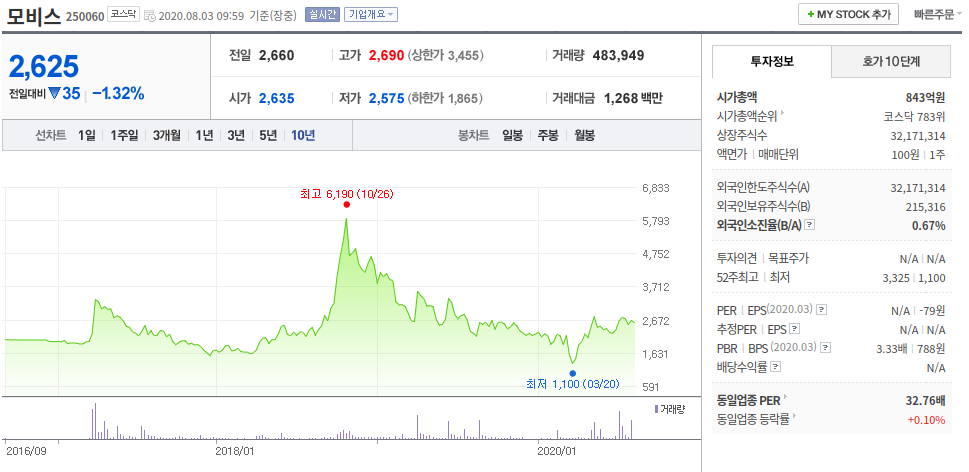This screenshot has width=969, height=472.
Task: Select the 10년 line chart period
Action: tap(303, 135)
